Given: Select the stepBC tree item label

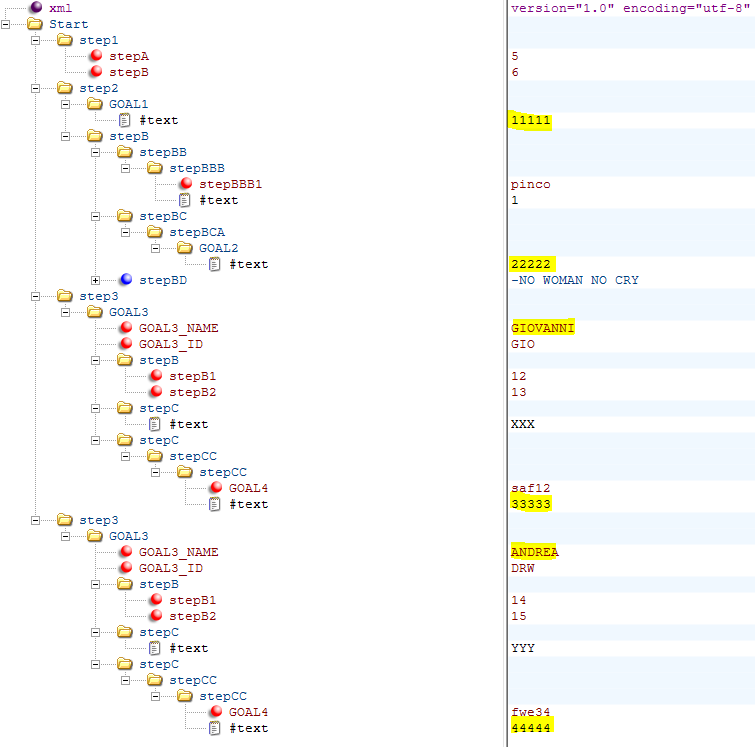Looking at the screenshot, I should pos(162,216).
